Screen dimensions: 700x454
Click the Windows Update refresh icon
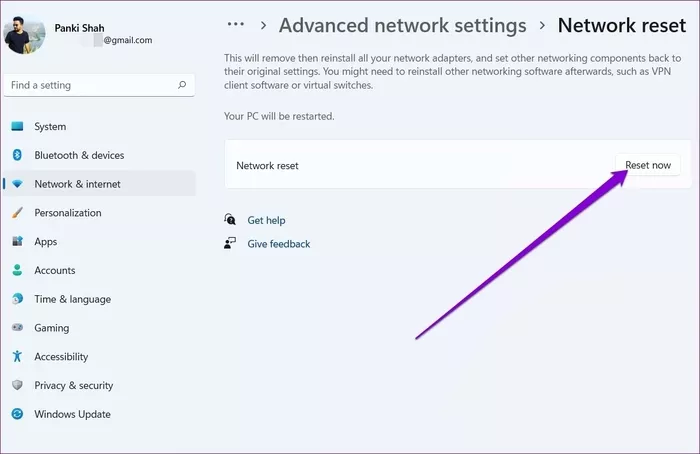click(x=17, y=414)
